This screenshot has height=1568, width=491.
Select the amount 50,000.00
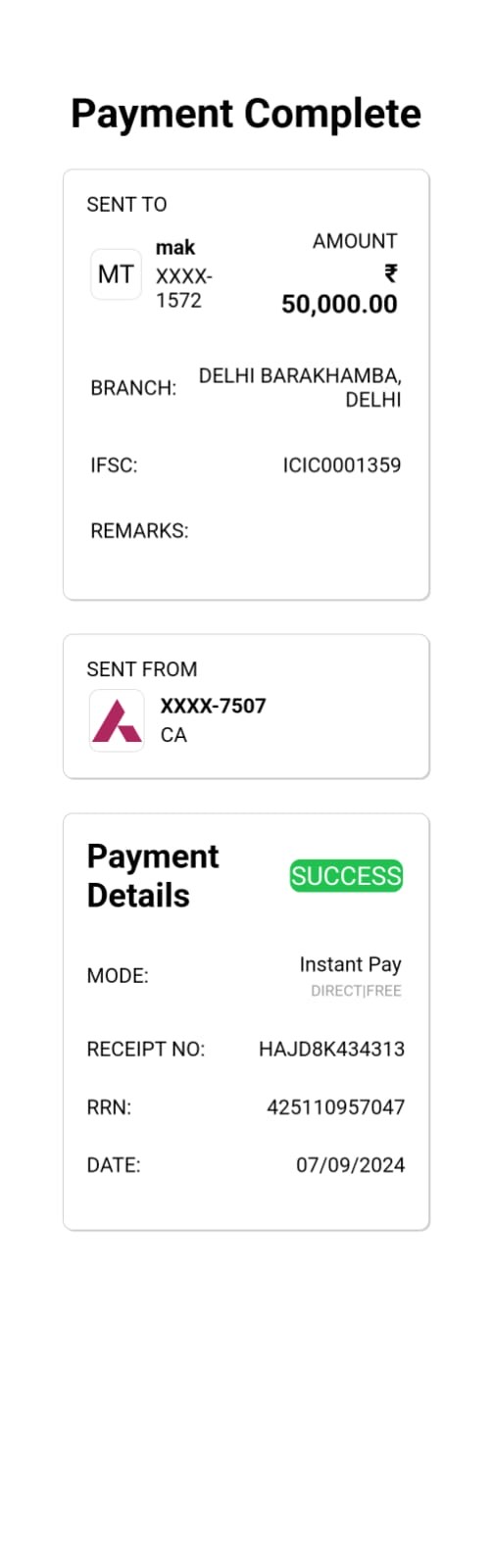coord(339,305)
